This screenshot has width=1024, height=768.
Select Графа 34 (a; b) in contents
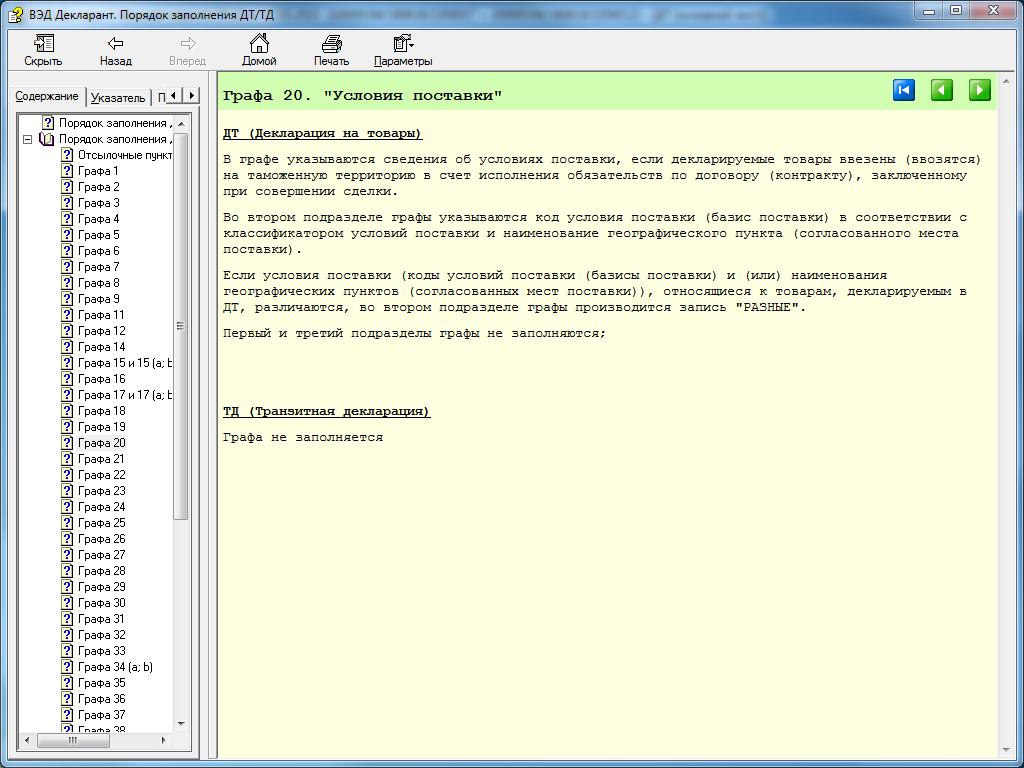coord(114,667)
